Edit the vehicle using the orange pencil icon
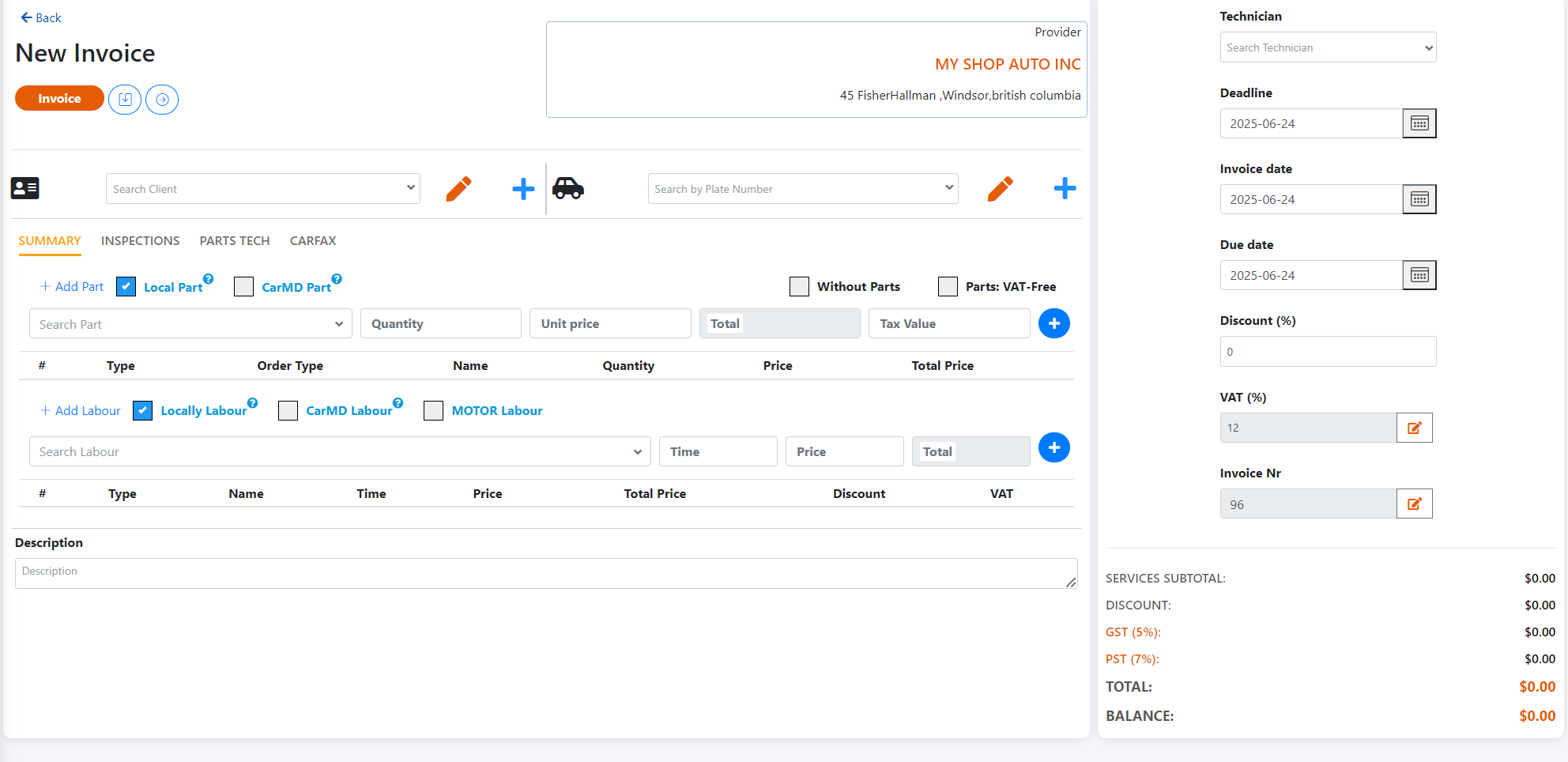This screenshot has width=1568, height=762. [1000, 189]
